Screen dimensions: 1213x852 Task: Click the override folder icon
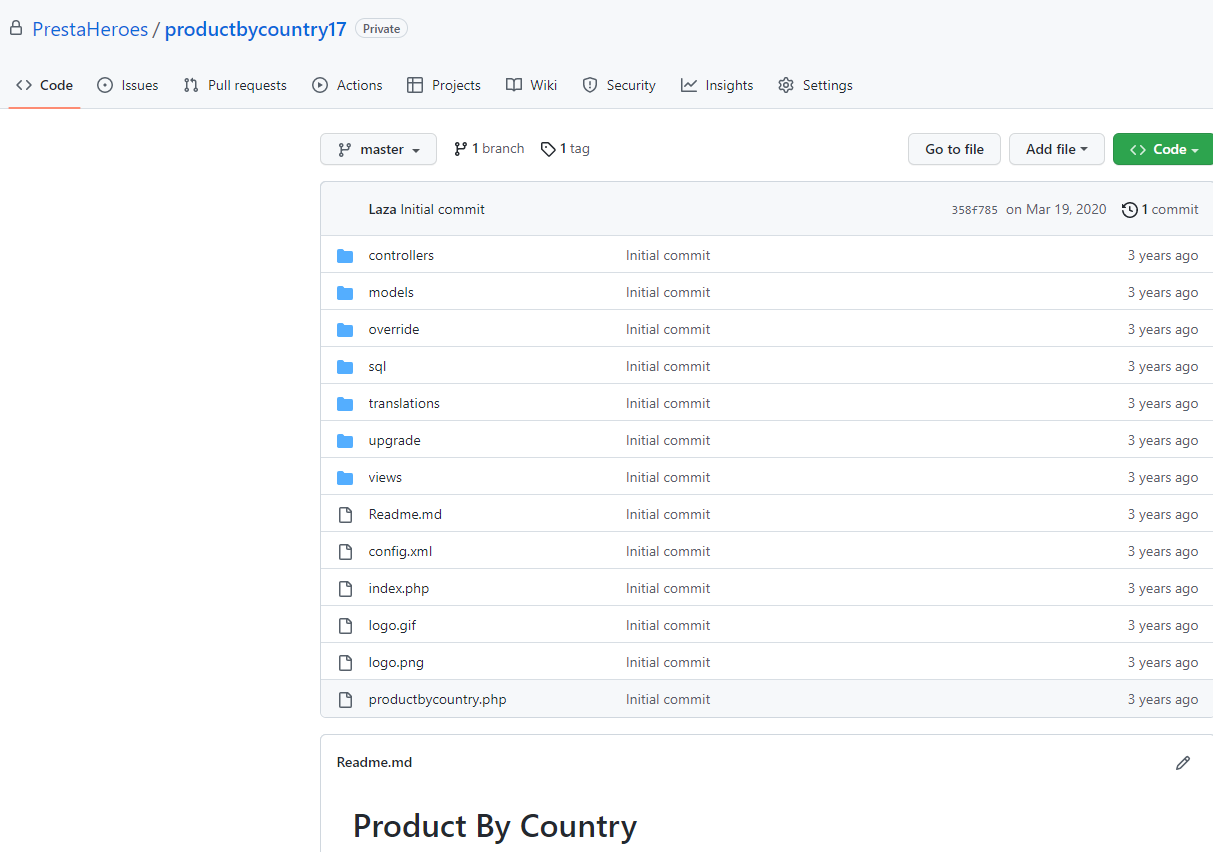pyautogui.click(x=345, y=330)
